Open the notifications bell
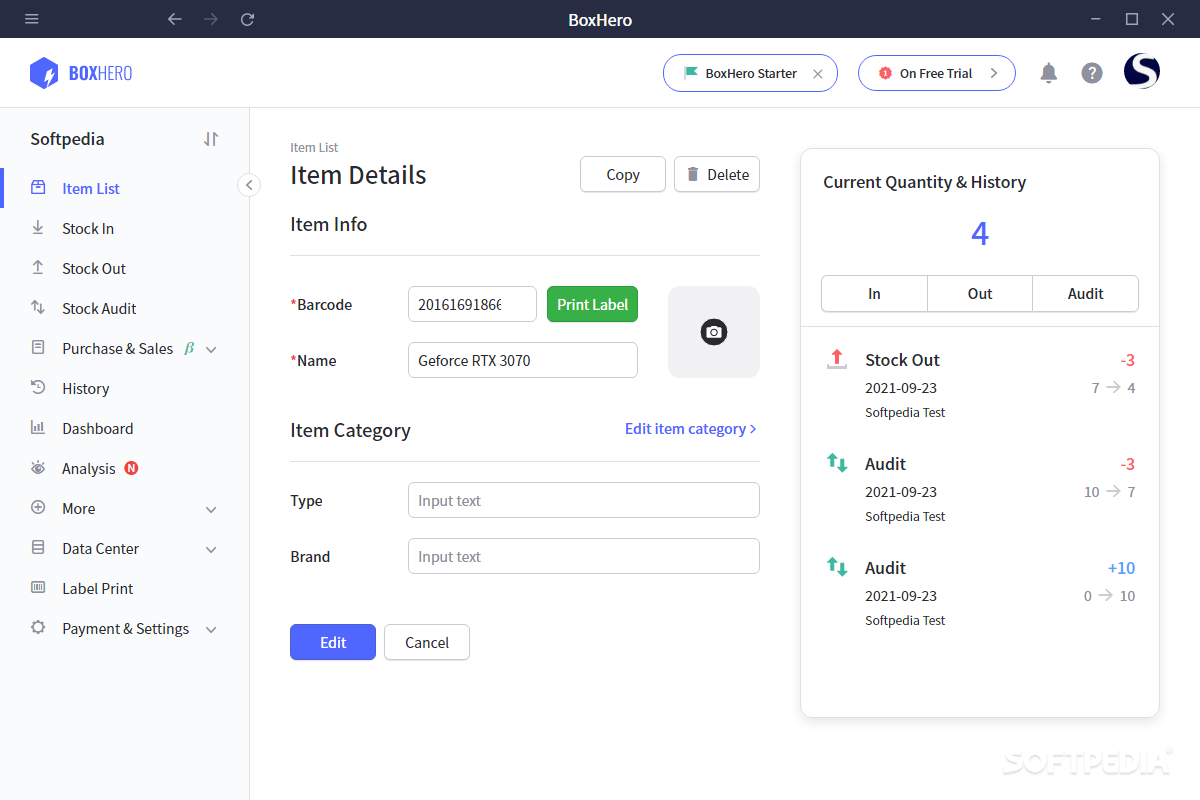Screen dimensions: 1200x800 [1048, 73]
